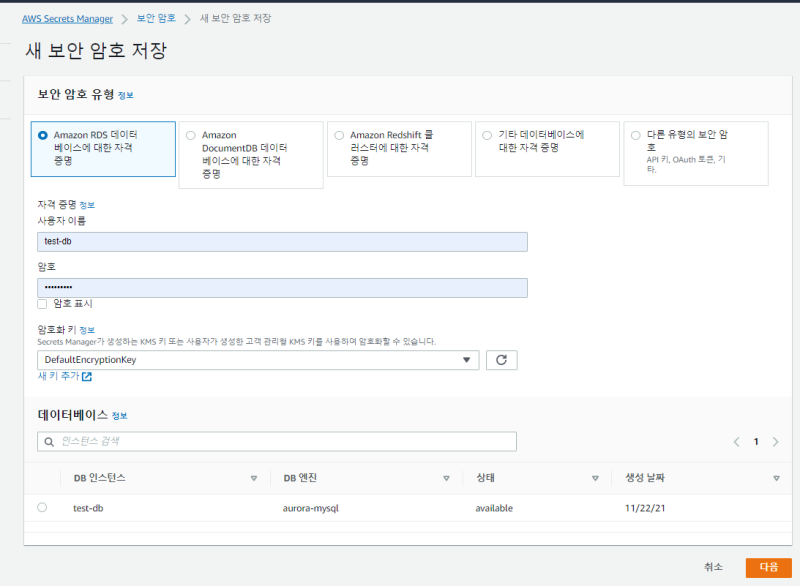Sort by 생성 날짜 column arrow
800x586 pixels.
776,478
